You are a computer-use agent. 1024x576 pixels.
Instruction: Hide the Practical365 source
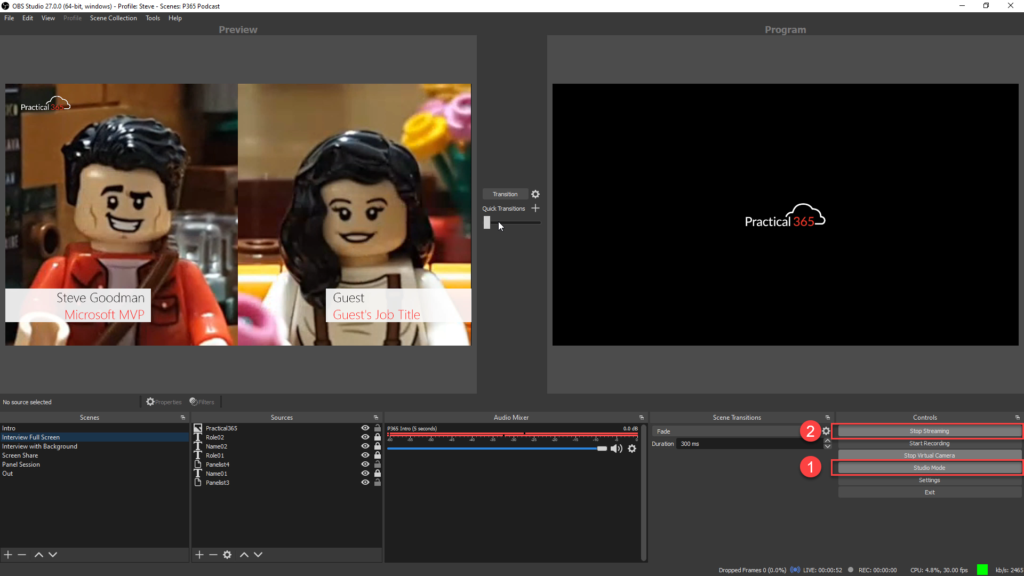coord(365,428)
